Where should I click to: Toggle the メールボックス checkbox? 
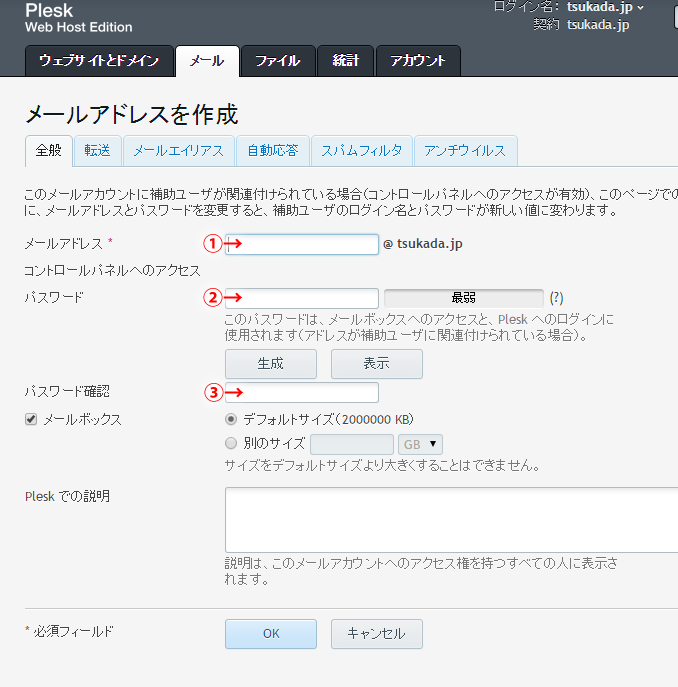[31, 419]
